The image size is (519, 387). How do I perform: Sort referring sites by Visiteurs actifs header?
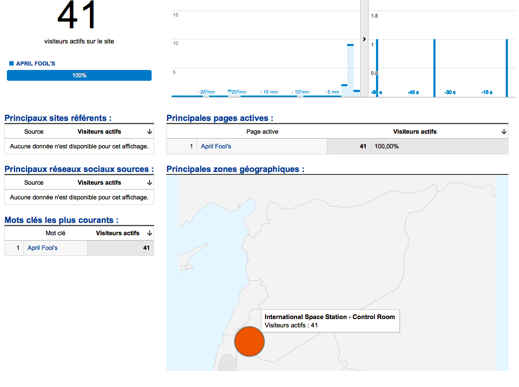99,132
